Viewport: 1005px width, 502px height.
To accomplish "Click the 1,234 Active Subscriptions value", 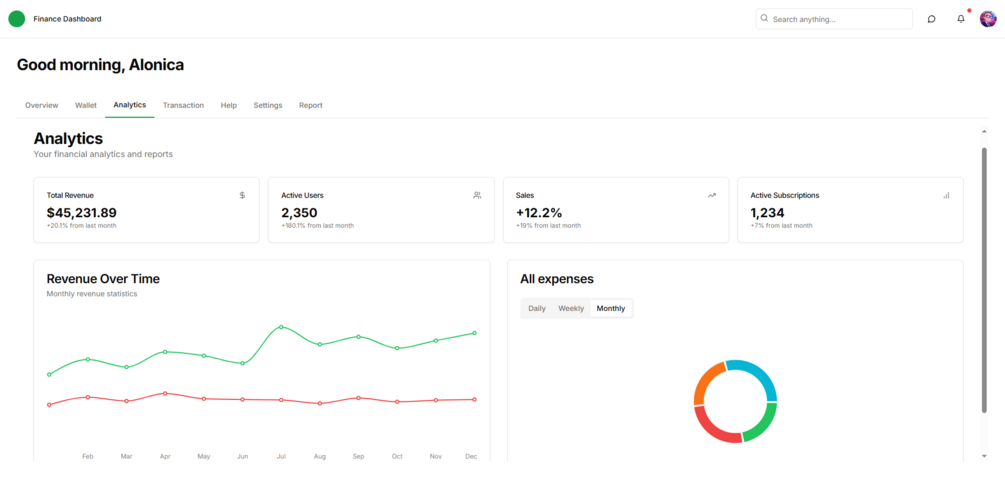I will coord(767,213).
